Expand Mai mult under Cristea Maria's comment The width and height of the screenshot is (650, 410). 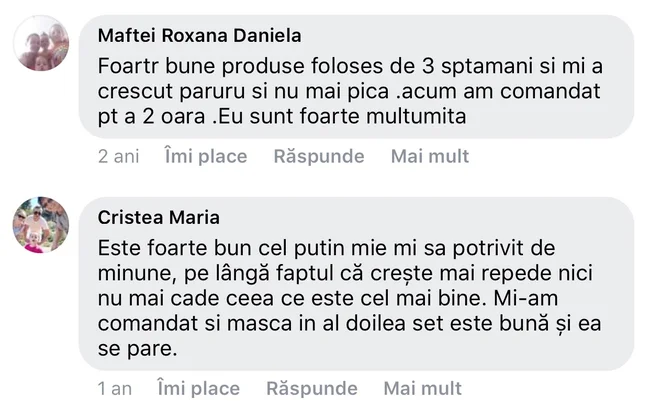click(x=422, y=388)
